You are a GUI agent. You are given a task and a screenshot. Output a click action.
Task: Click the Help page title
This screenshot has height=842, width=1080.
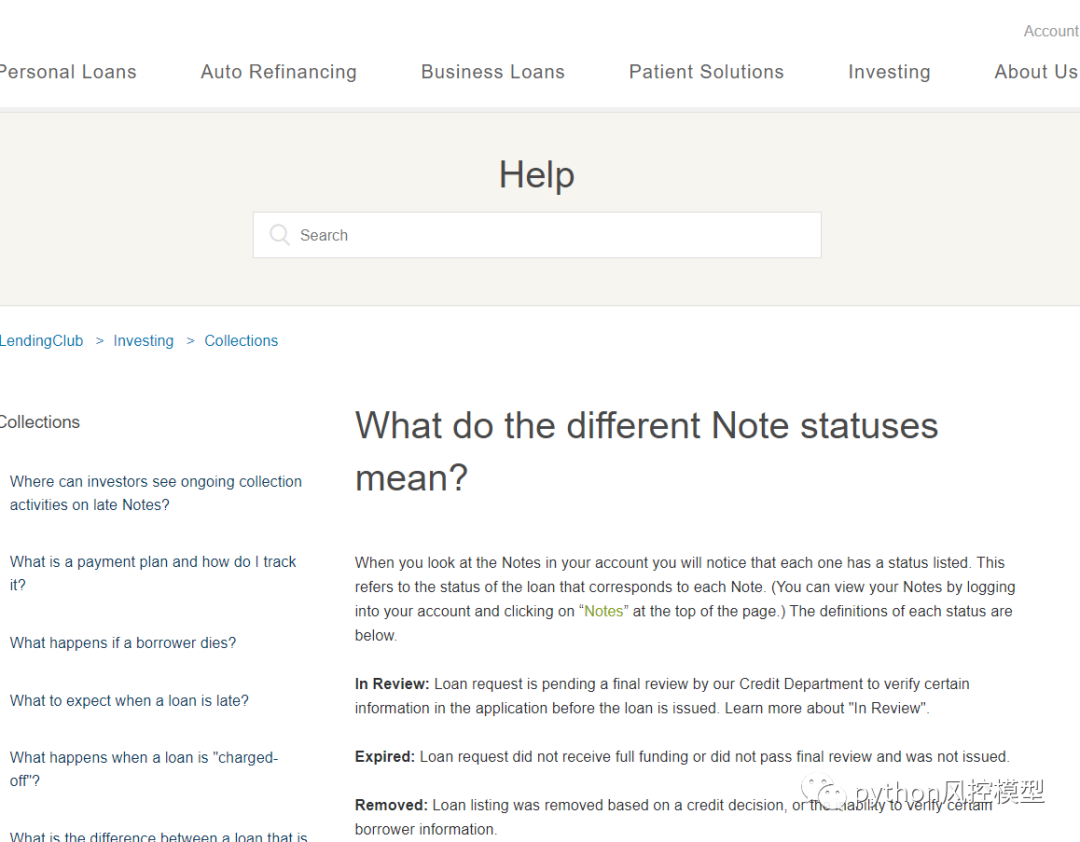click(x=537, y=174)
